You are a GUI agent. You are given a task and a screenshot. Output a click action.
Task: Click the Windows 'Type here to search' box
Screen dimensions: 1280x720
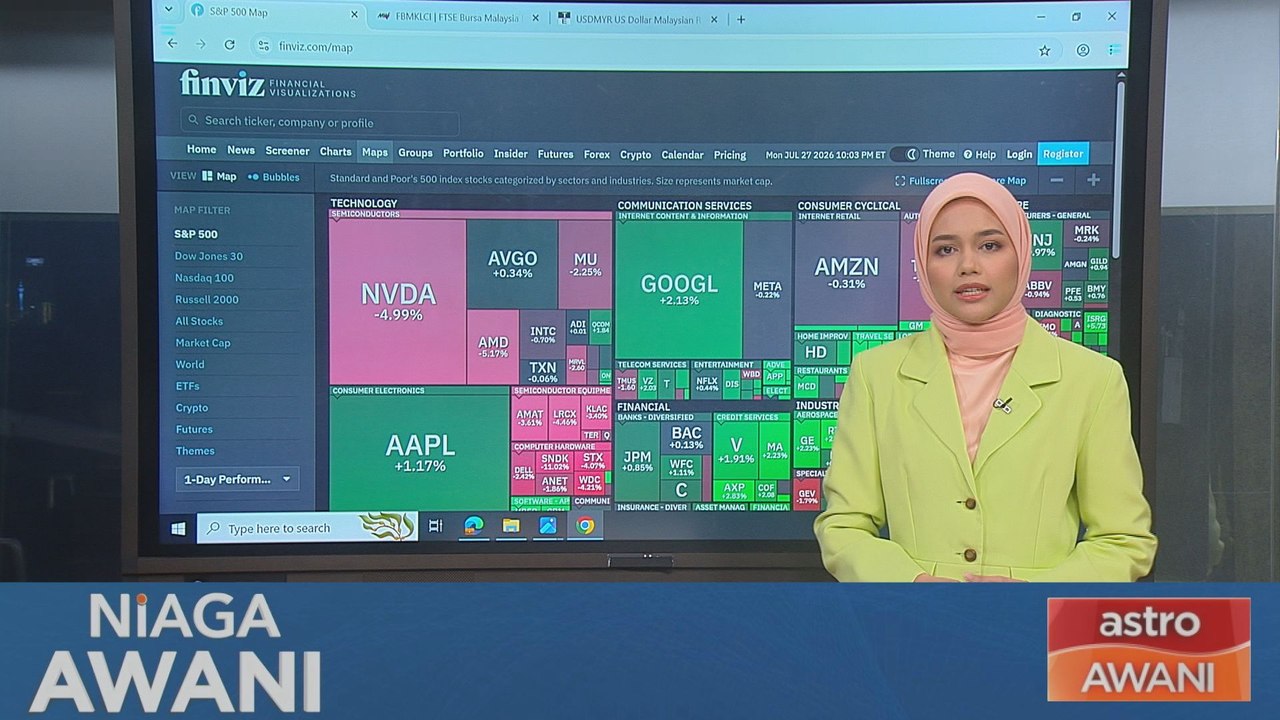coord(307,527)
